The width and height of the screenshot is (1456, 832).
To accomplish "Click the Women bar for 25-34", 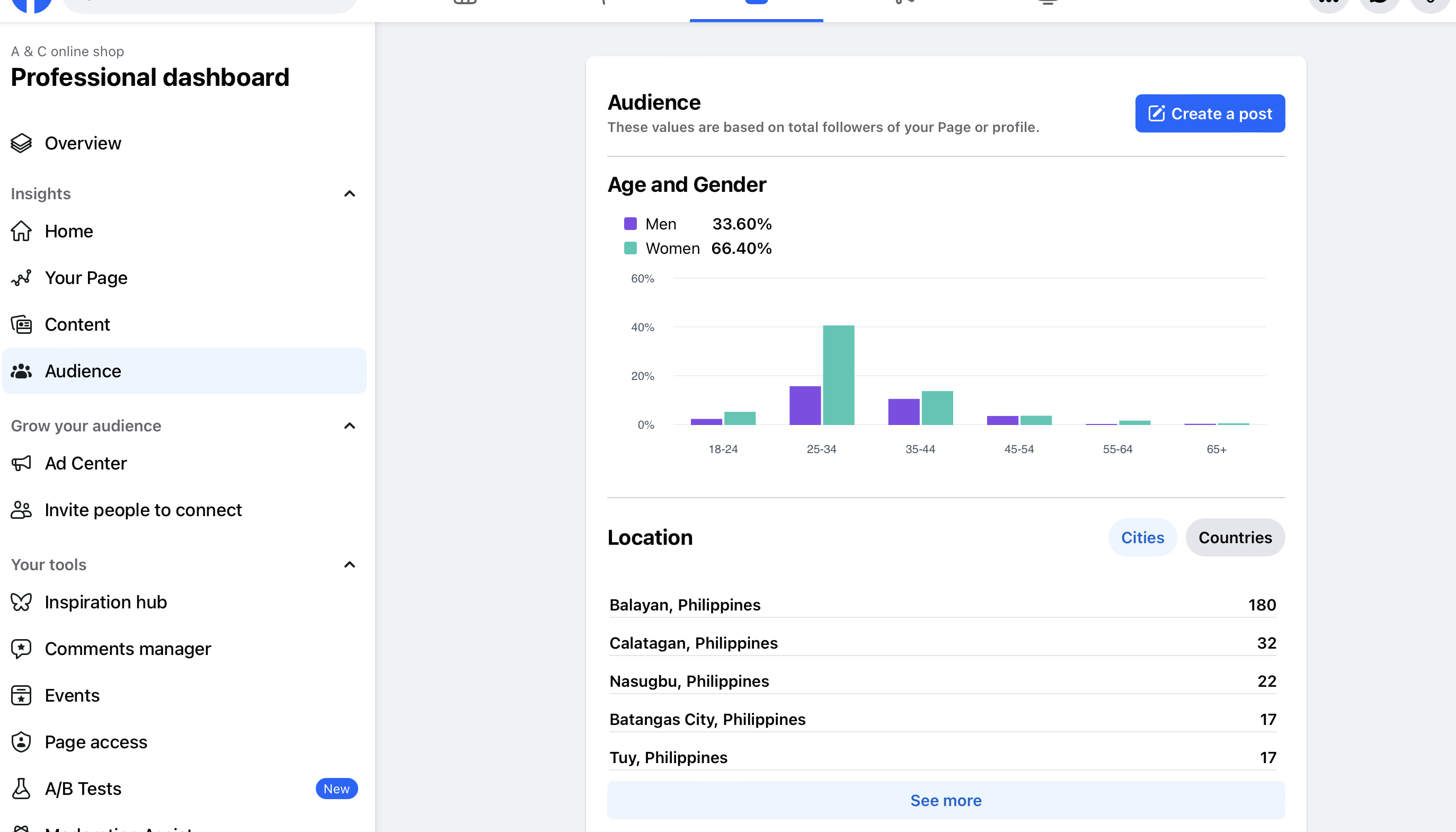I will point(838,375).
